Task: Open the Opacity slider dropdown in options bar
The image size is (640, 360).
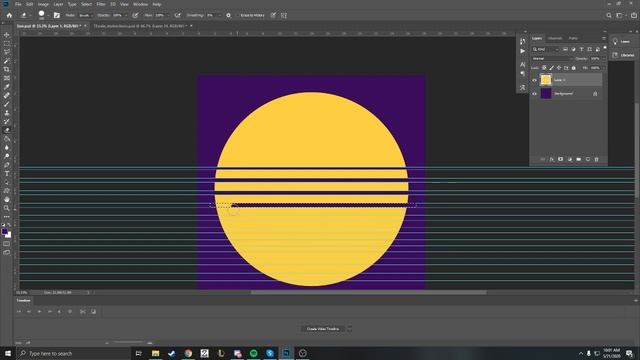Action: pyautogui.click(x=126, y=15)
